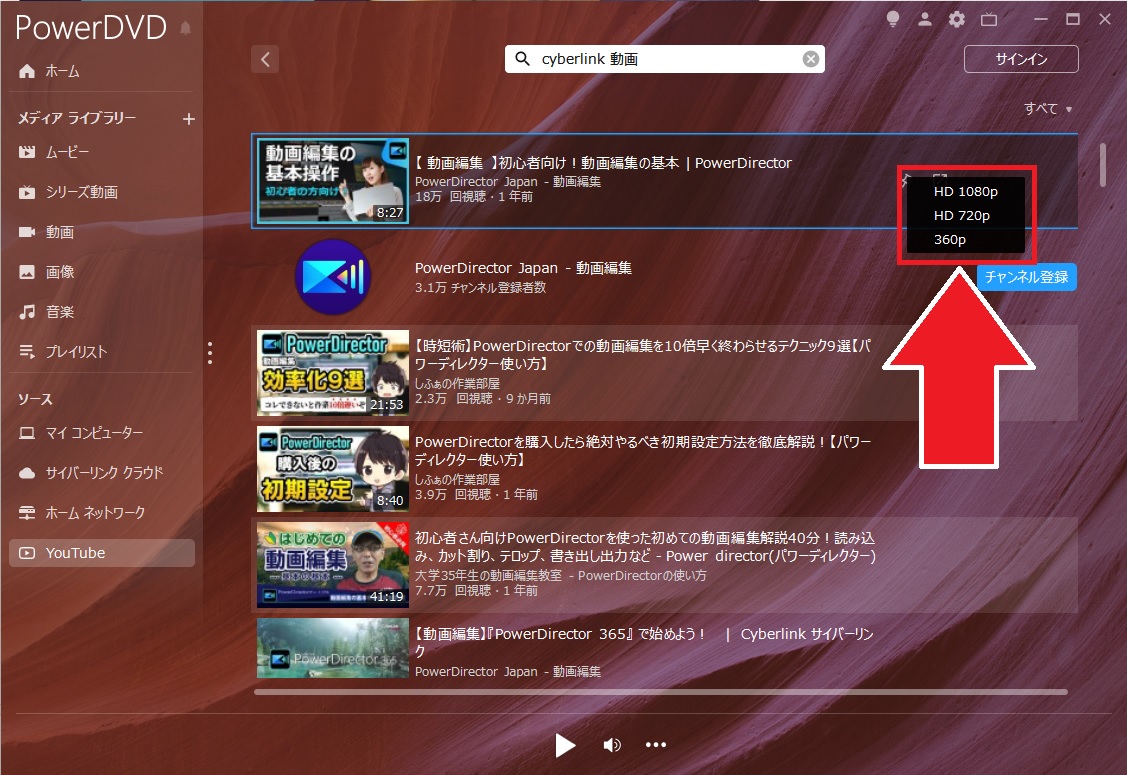
Task: Open the 8:27 動画編集の基本操作 thumbnail
Action: click(x=333, y=181)
